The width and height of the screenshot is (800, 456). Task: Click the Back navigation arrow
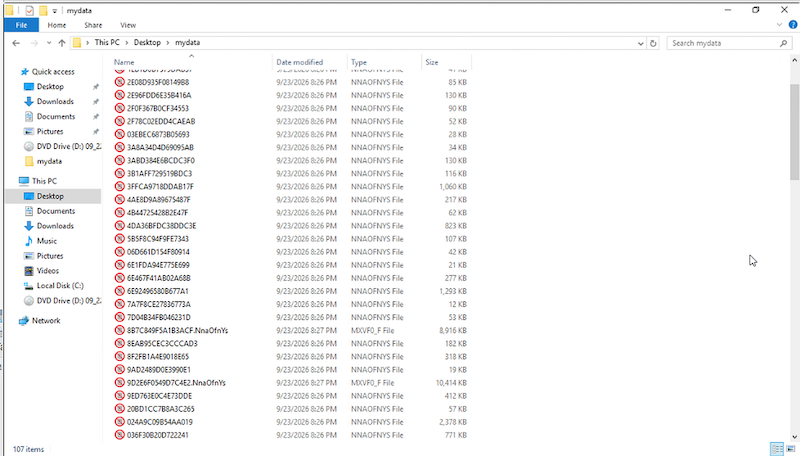16,43
